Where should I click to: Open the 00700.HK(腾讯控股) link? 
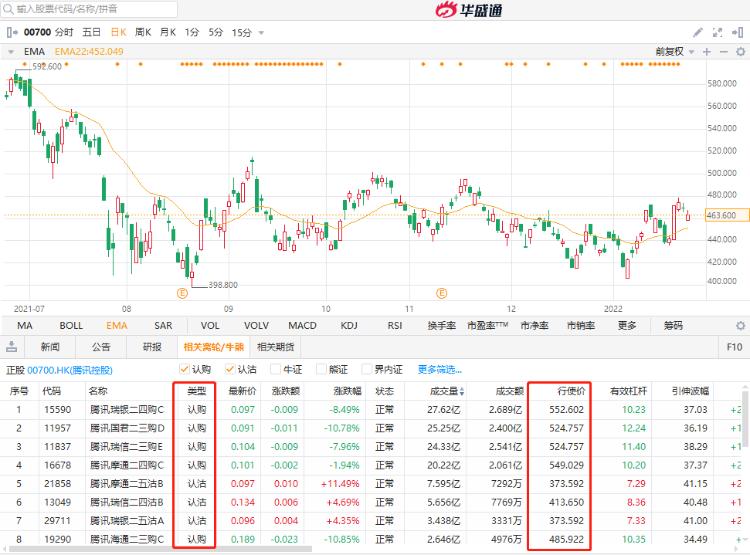(74, 369)
